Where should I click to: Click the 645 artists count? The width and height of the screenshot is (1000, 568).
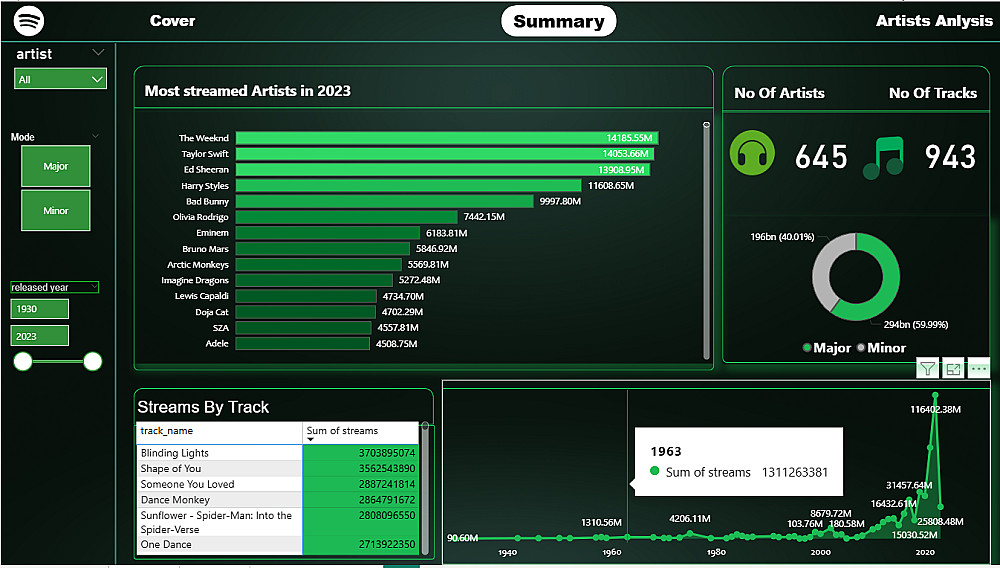pos(821,157)
